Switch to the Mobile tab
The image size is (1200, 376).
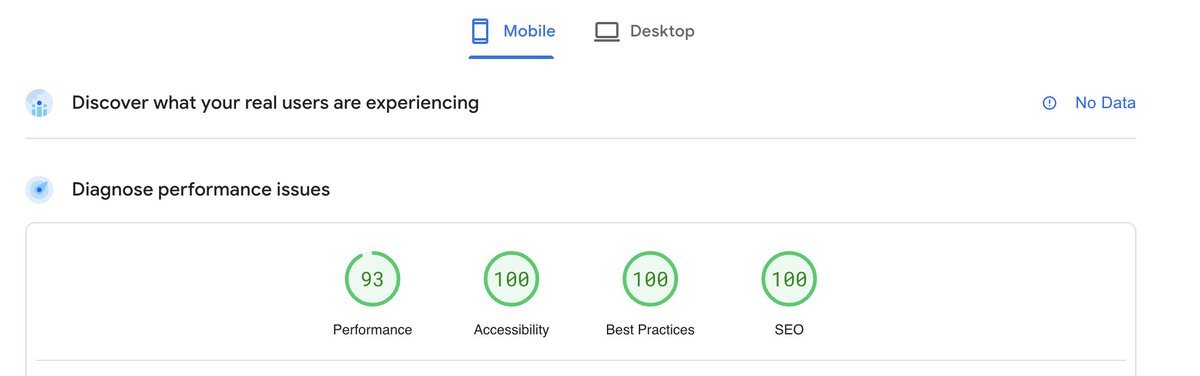pos(512,31)
